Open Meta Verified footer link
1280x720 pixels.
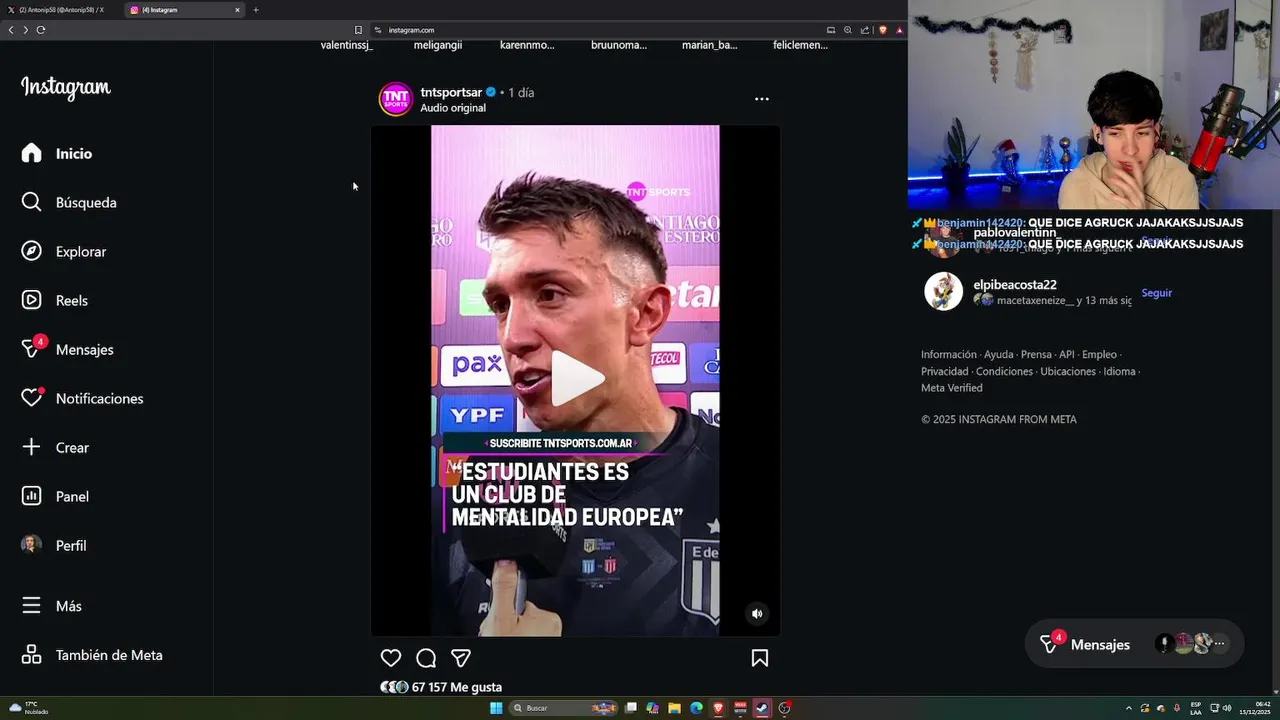952,388
